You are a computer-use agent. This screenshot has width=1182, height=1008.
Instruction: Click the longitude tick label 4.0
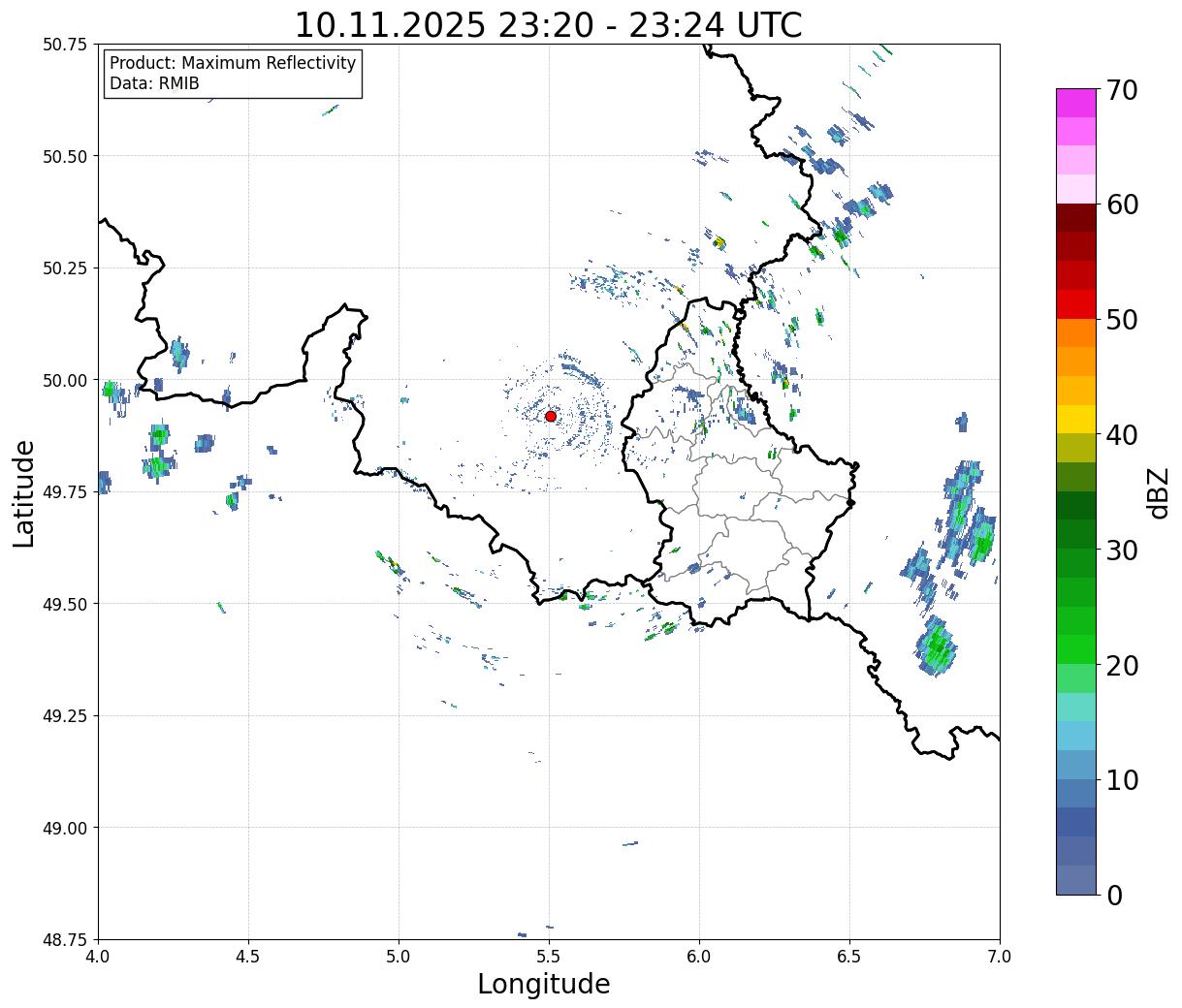point(98,957)
